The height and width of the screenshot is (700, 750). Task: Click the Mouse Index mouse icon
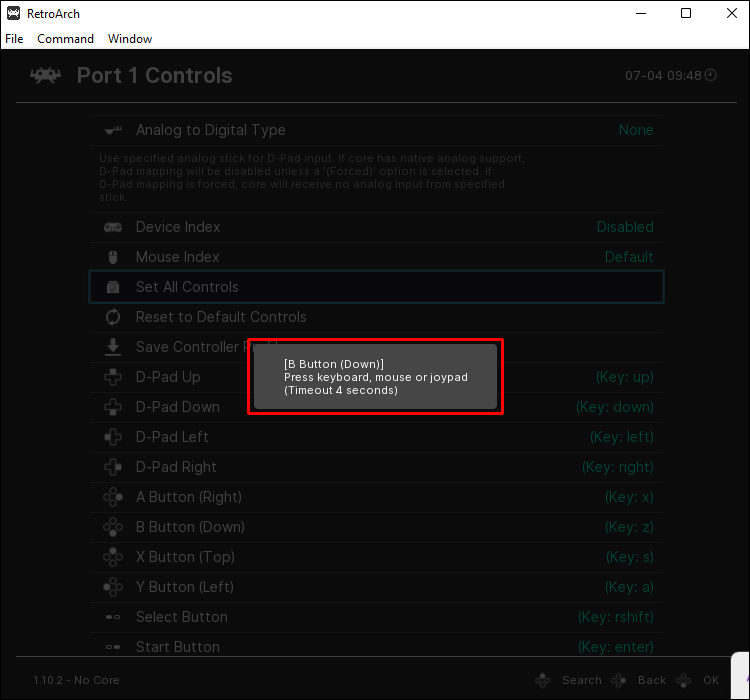point(113,257)
